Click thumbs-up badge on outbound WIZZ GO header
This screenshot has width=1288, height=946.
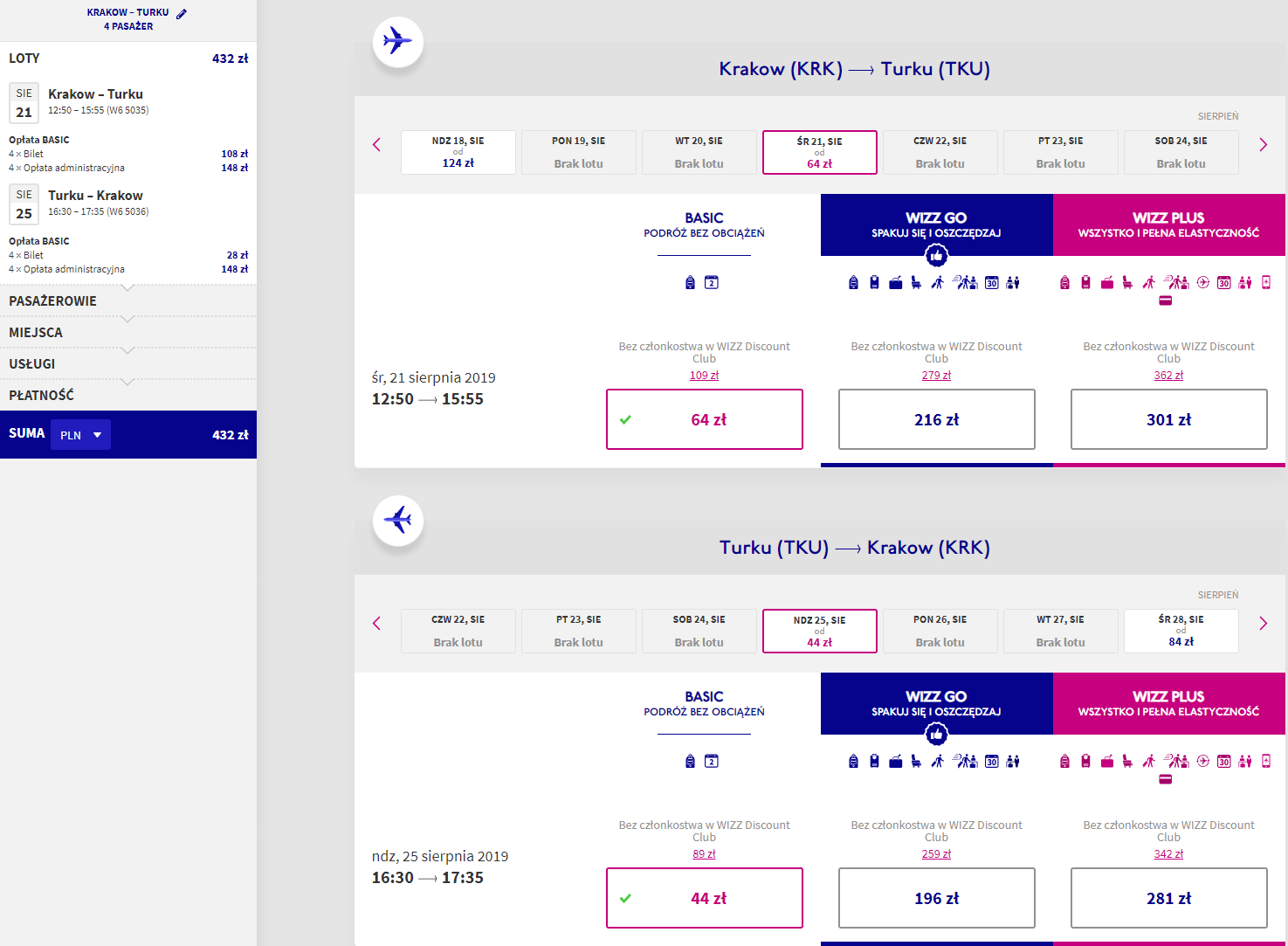coord(936,256)
